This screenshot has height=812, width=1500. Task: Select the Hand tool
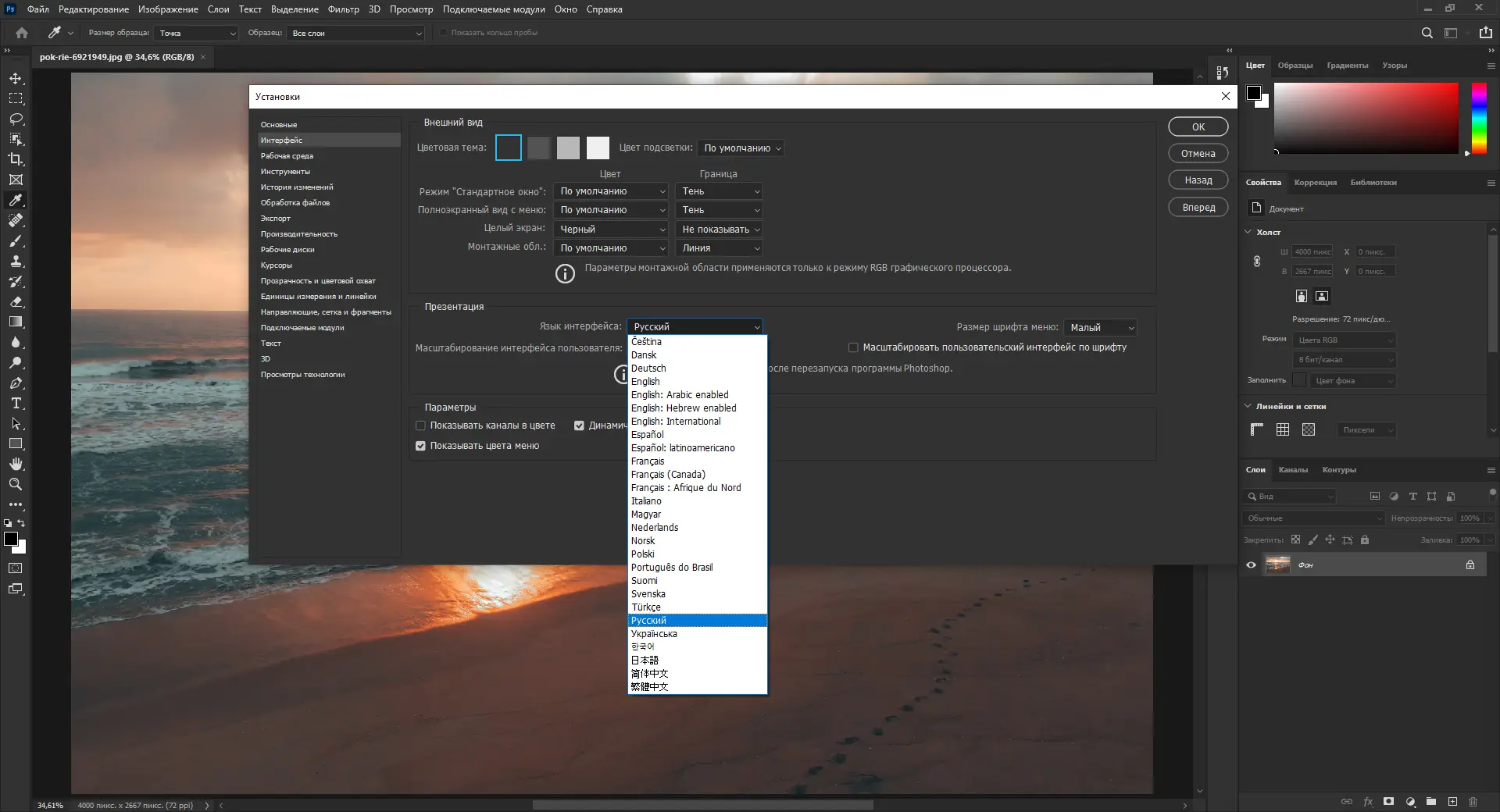coord(16,464)
